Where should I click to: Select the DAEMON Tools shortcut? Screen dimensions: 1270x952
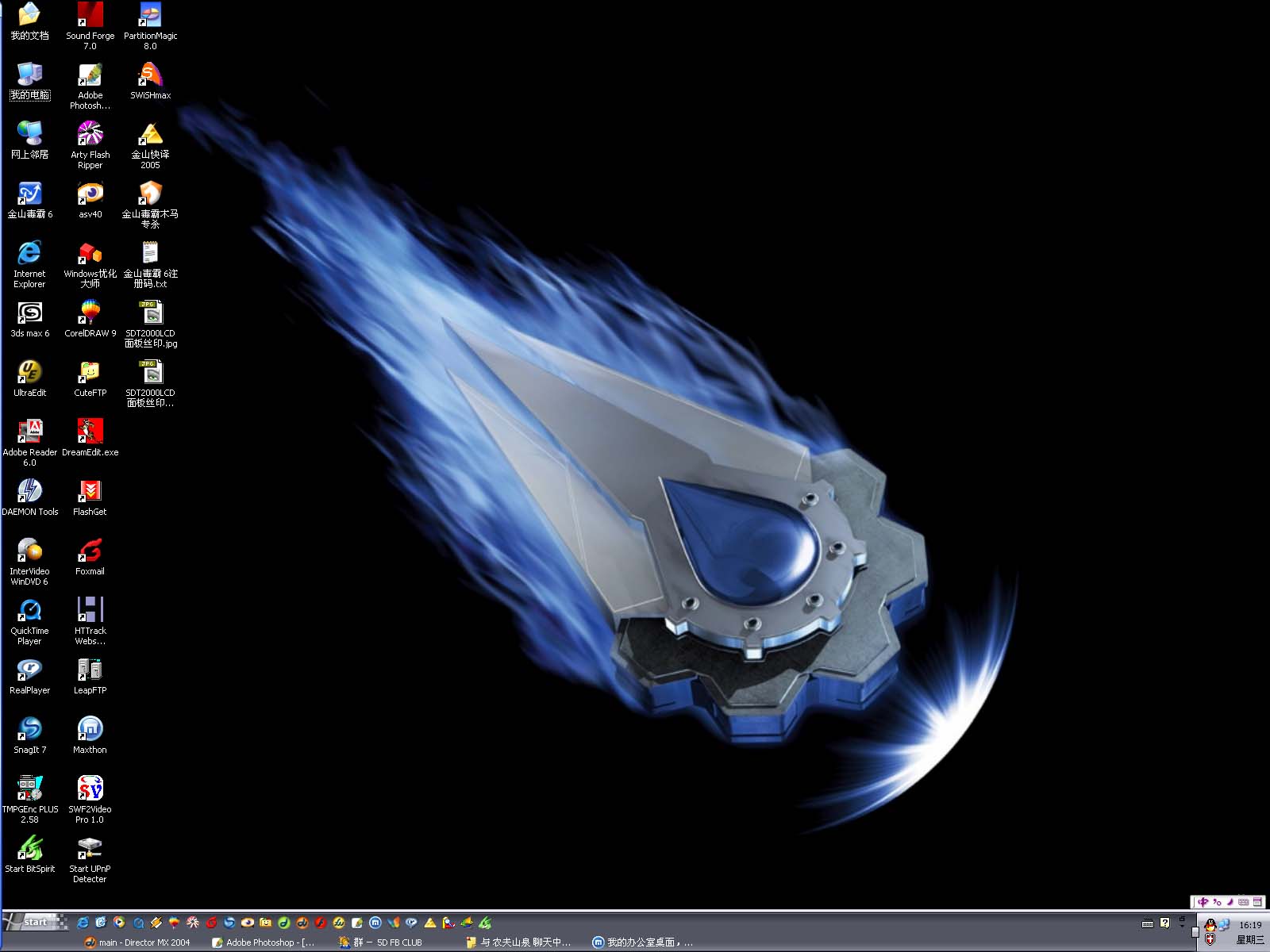[x=29, y=497]
